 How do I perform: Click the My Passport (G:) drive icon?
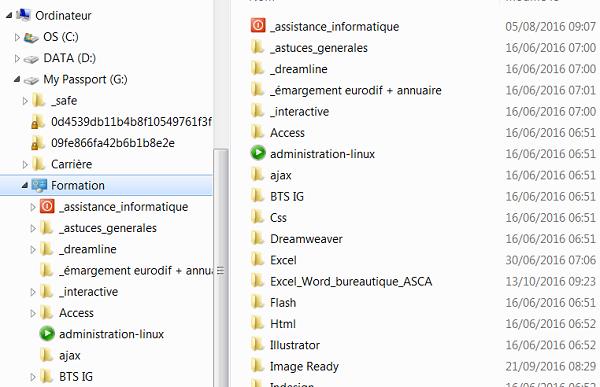coord(31,80)
